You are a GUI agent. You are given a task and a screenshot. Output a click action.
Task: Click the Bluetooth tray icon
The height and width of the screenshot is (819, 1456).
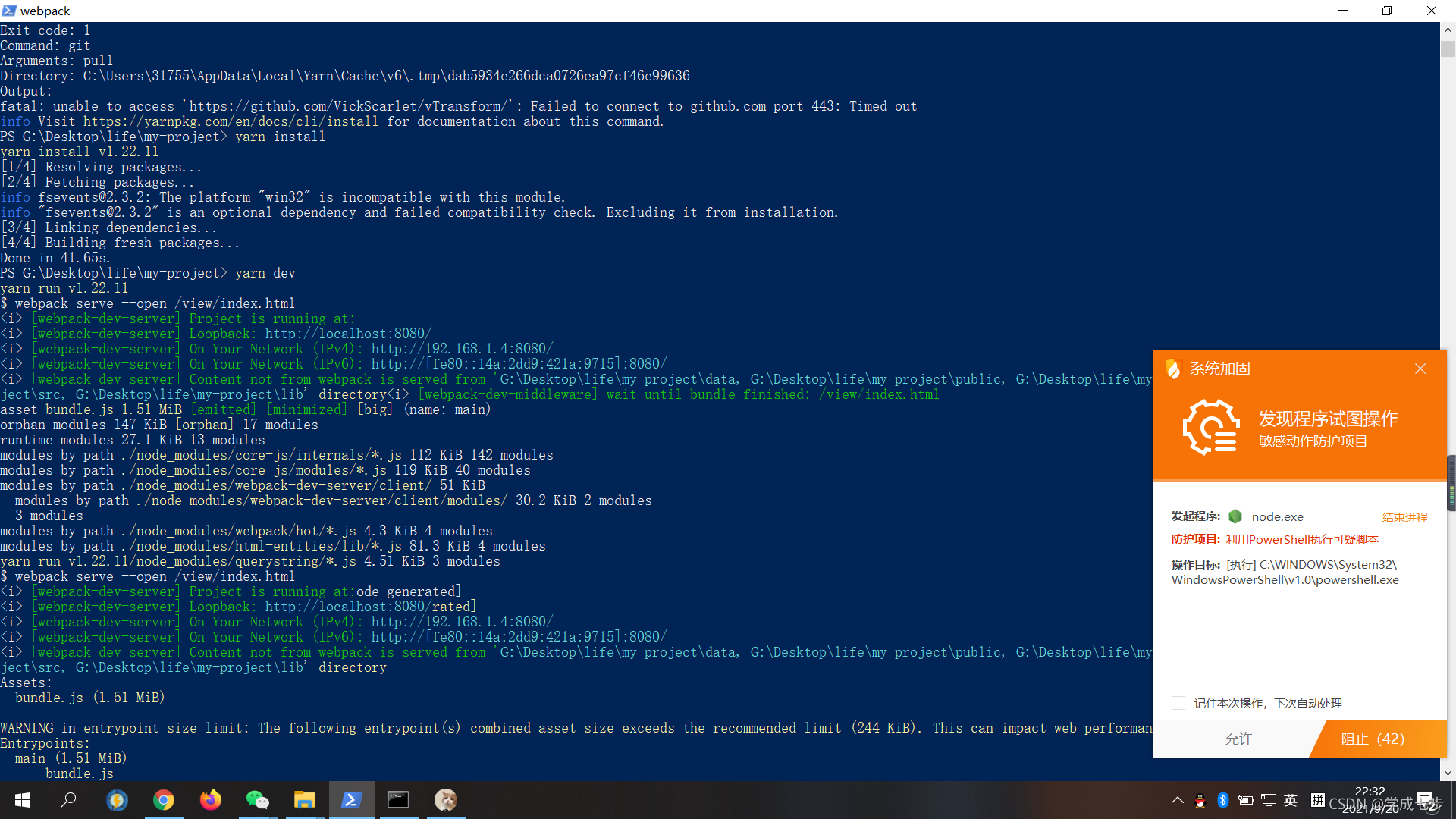pos(1222,800)
